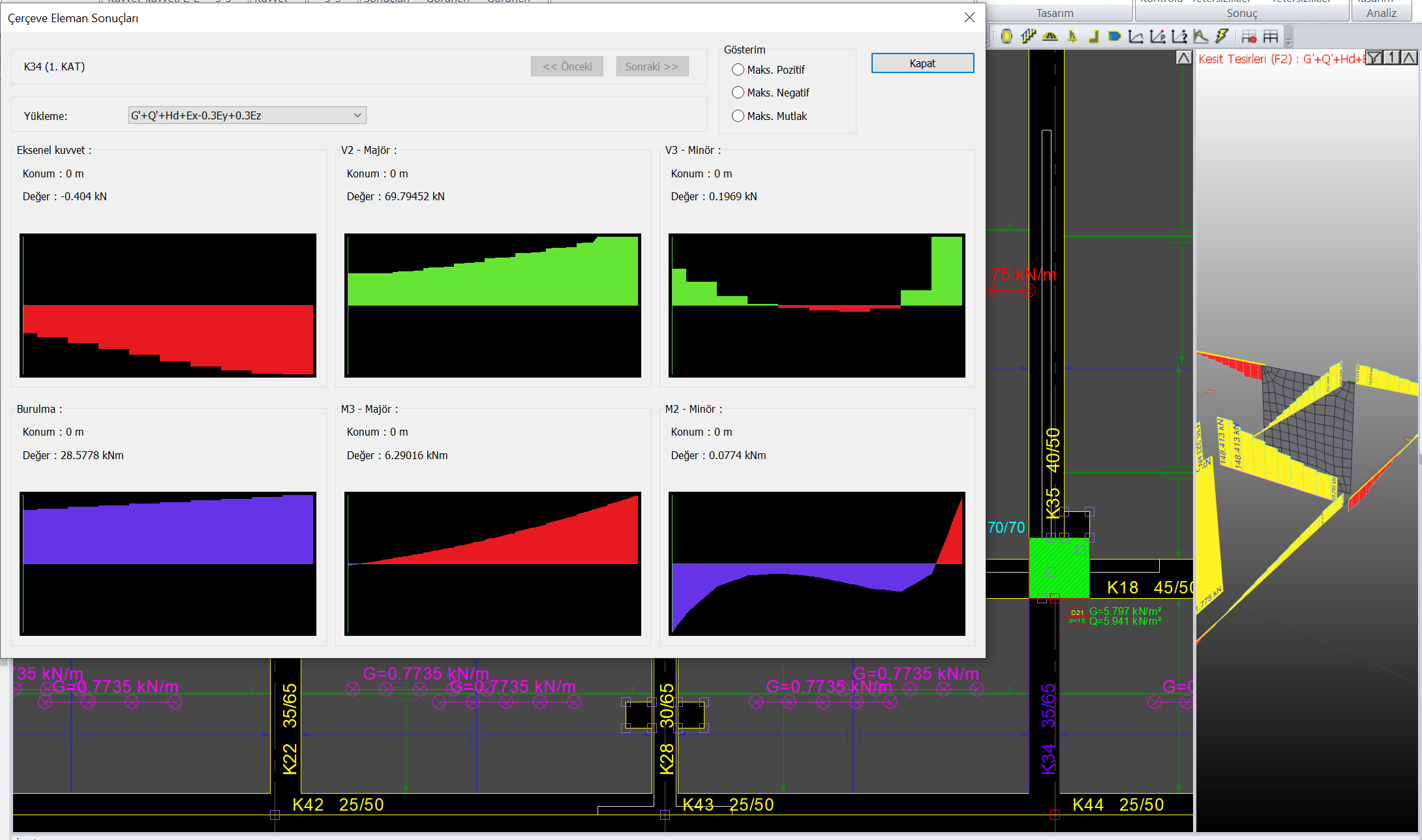Click the yellow cylinder column icon
This screenshot has height=840, width=1422.
point(1006,37)
